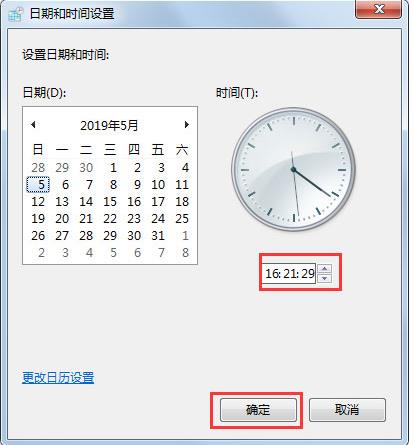Select May 31 in the calendar

tap(158, 236)
